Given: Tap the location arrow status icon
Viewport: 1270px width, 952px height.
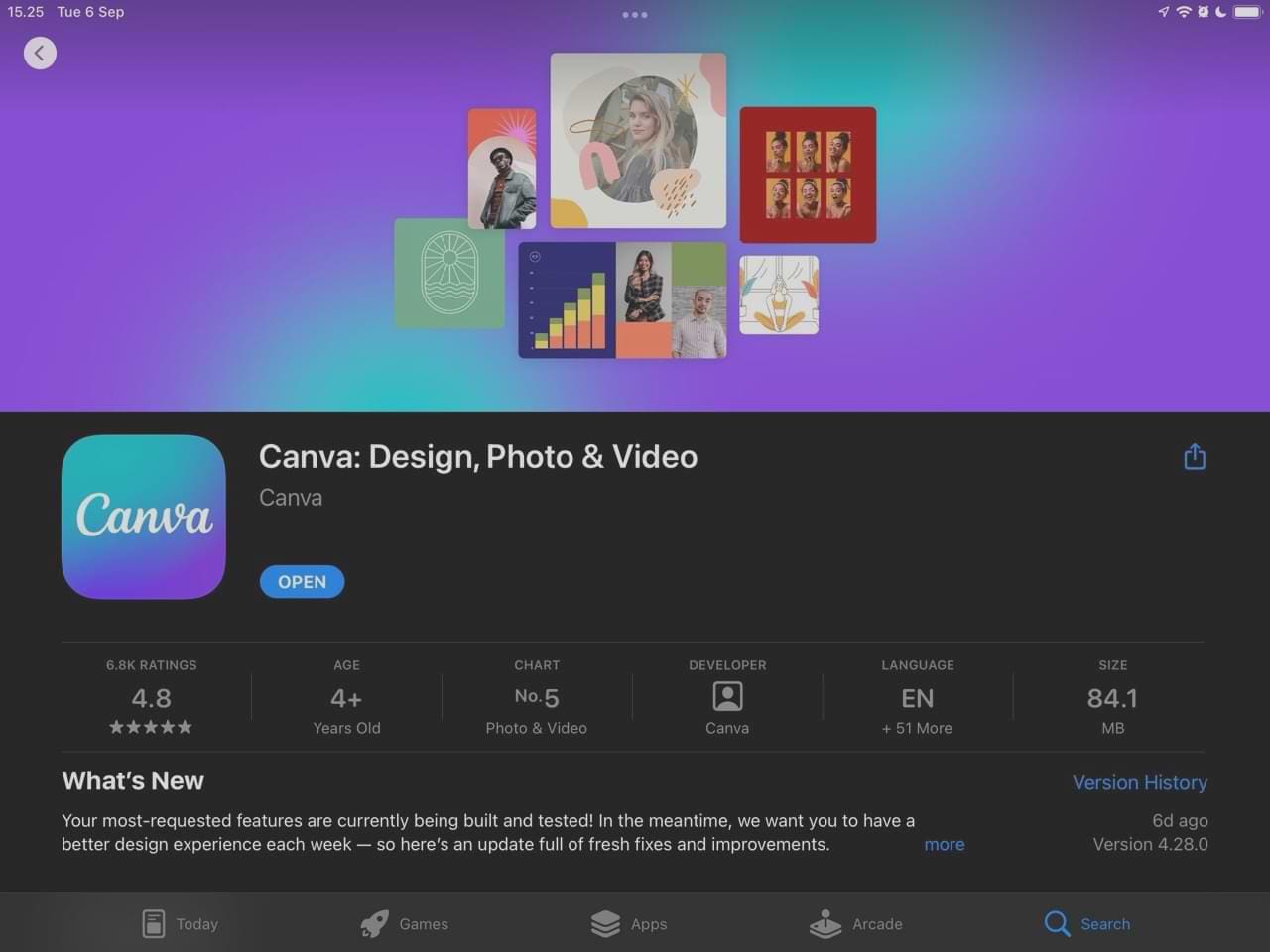Looking at the screenshot, I should pyautogui.click(x=1163, y=12).
